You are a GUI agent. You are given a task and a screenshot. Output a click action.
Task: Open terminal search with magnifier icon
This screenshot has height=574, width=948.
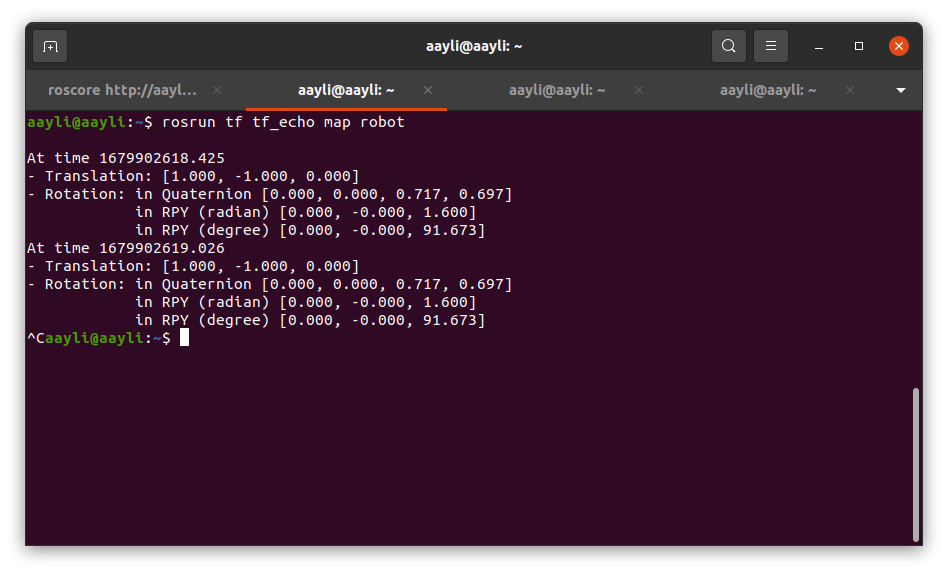(729, 46)
